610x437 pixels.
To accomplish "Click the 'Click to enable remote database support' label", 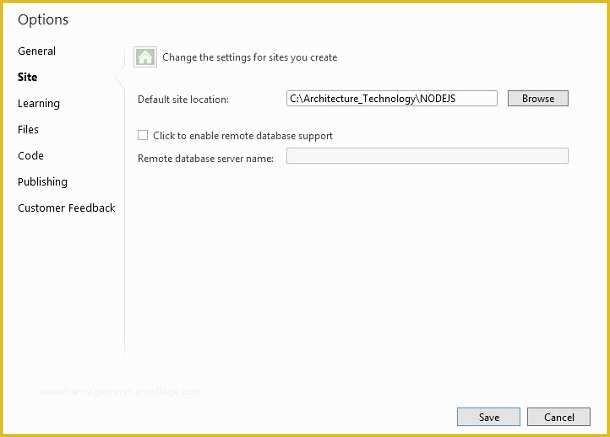I will 243,135.
